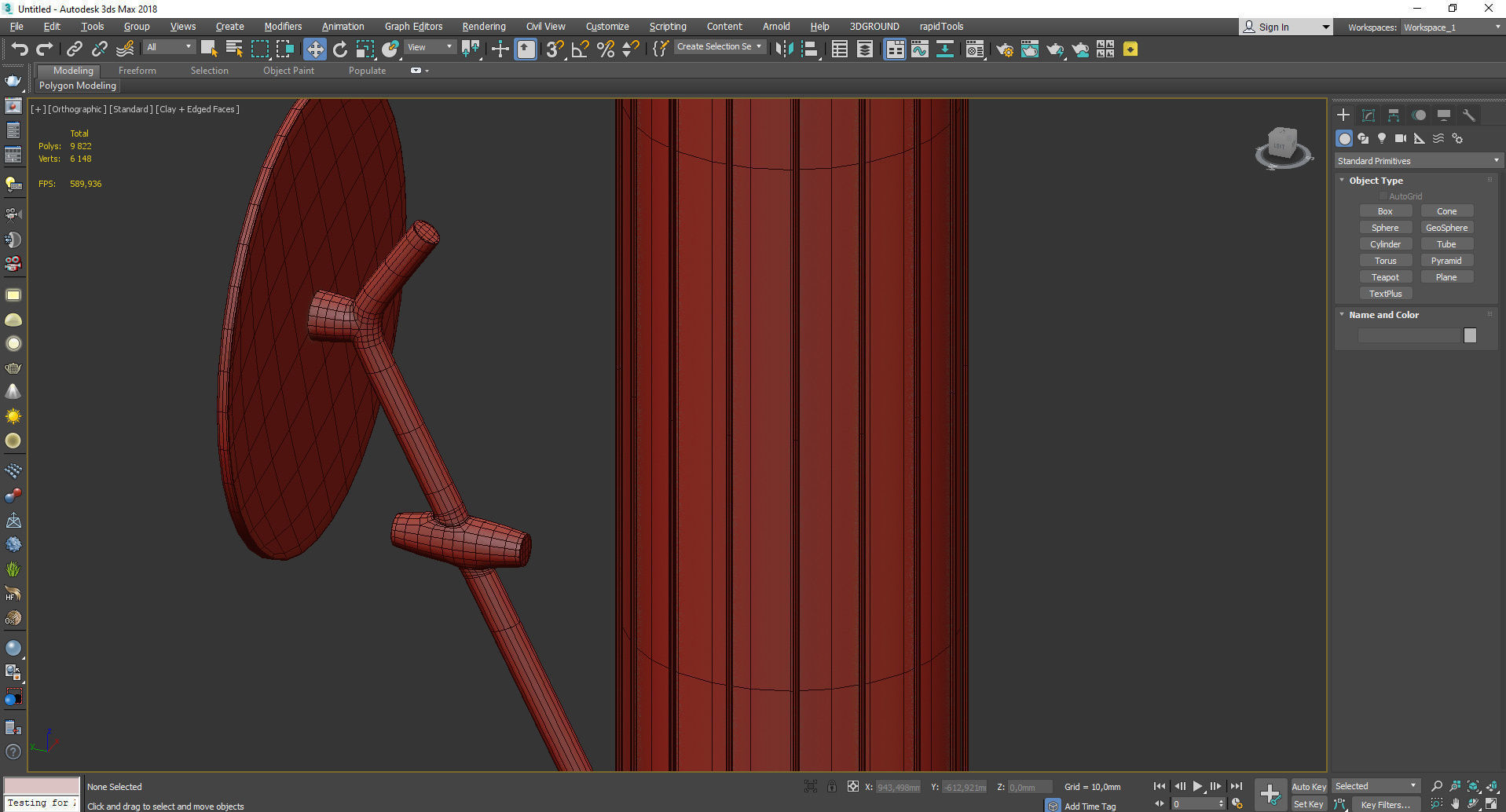Toggle Auto Key animation mode
The width and height of the screenshot is (1506, 812).
tap(1308, 786)
